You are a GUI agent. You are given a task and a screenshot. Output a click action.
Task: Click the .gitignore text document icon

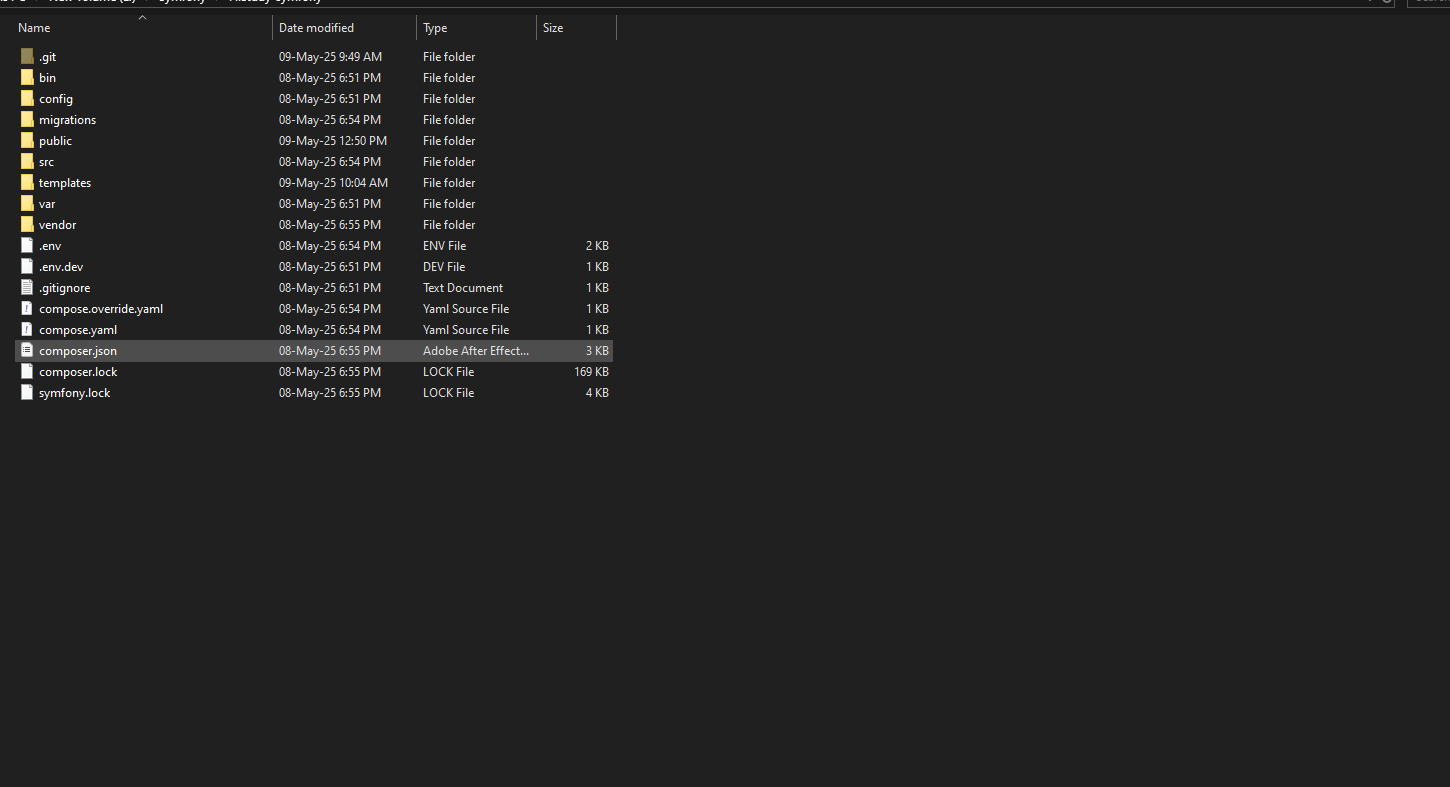(27, 288)
